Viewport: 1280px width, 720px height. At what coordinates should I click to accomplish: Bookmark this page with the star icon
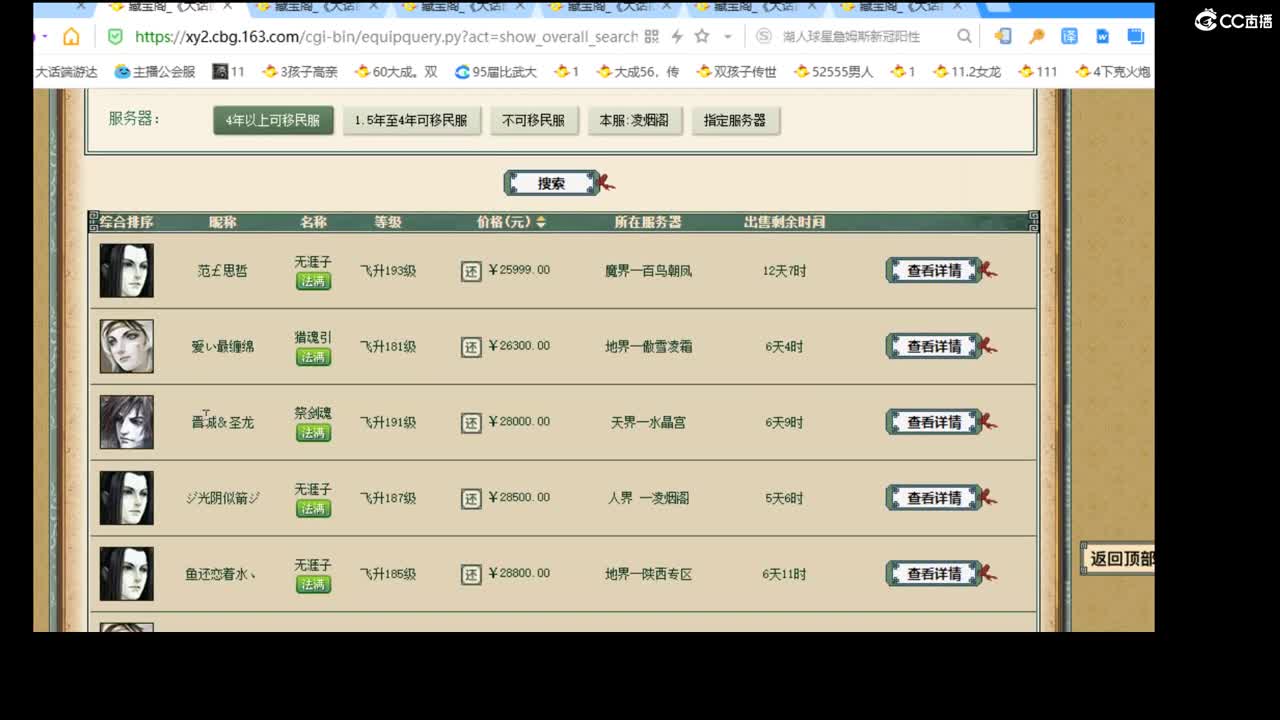click(702, 37)
